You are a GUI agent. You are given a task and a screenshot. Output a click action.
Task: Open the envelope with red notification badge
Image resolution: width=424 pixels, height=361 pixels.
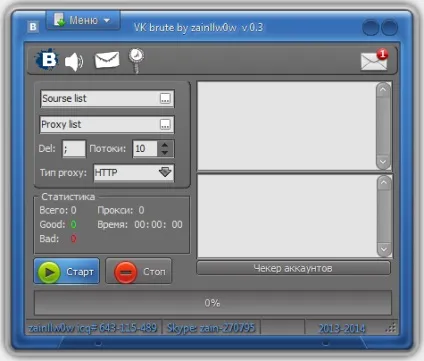pos(374,60)
